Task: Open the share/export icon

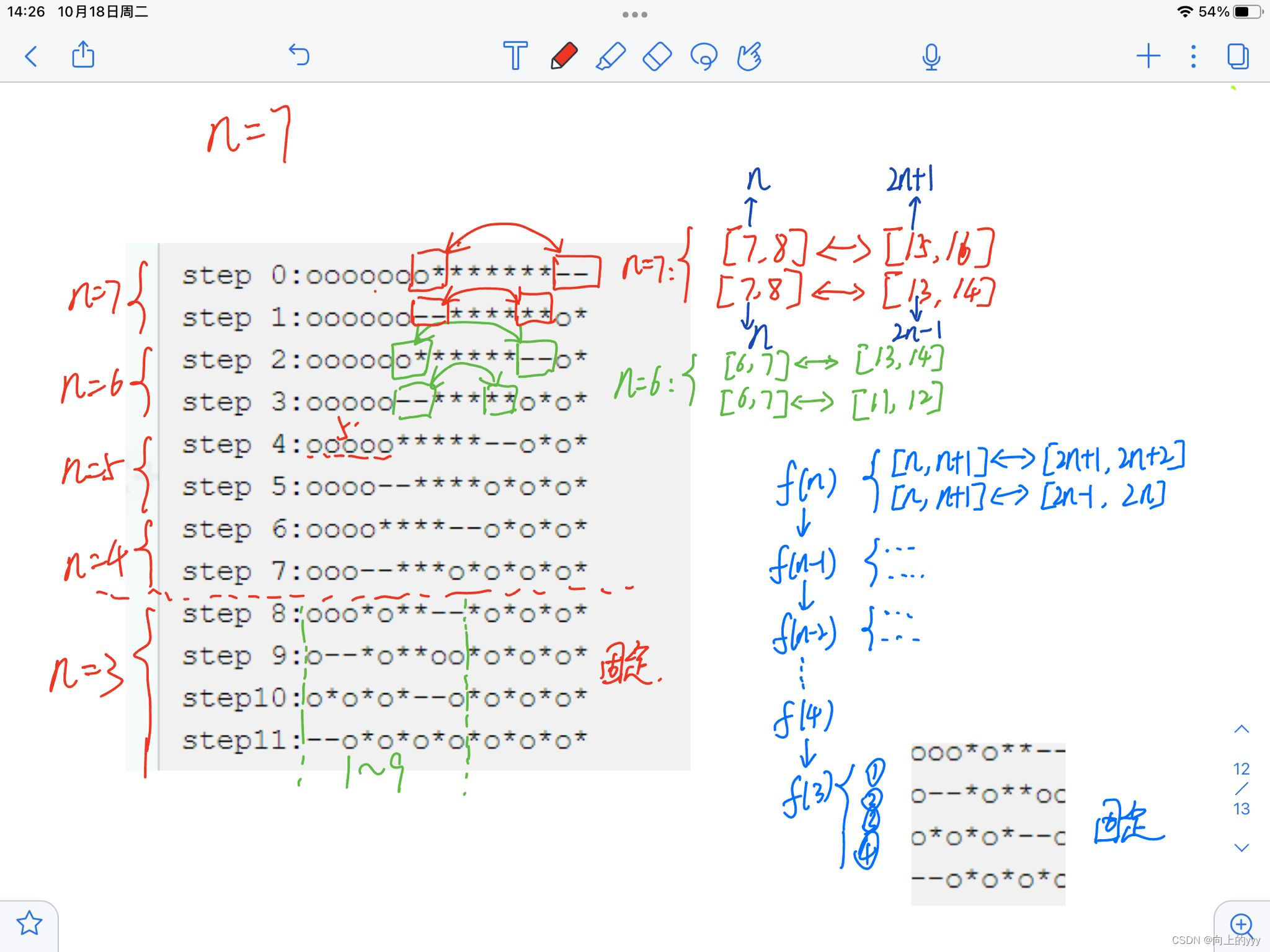Action: (83, 55)
